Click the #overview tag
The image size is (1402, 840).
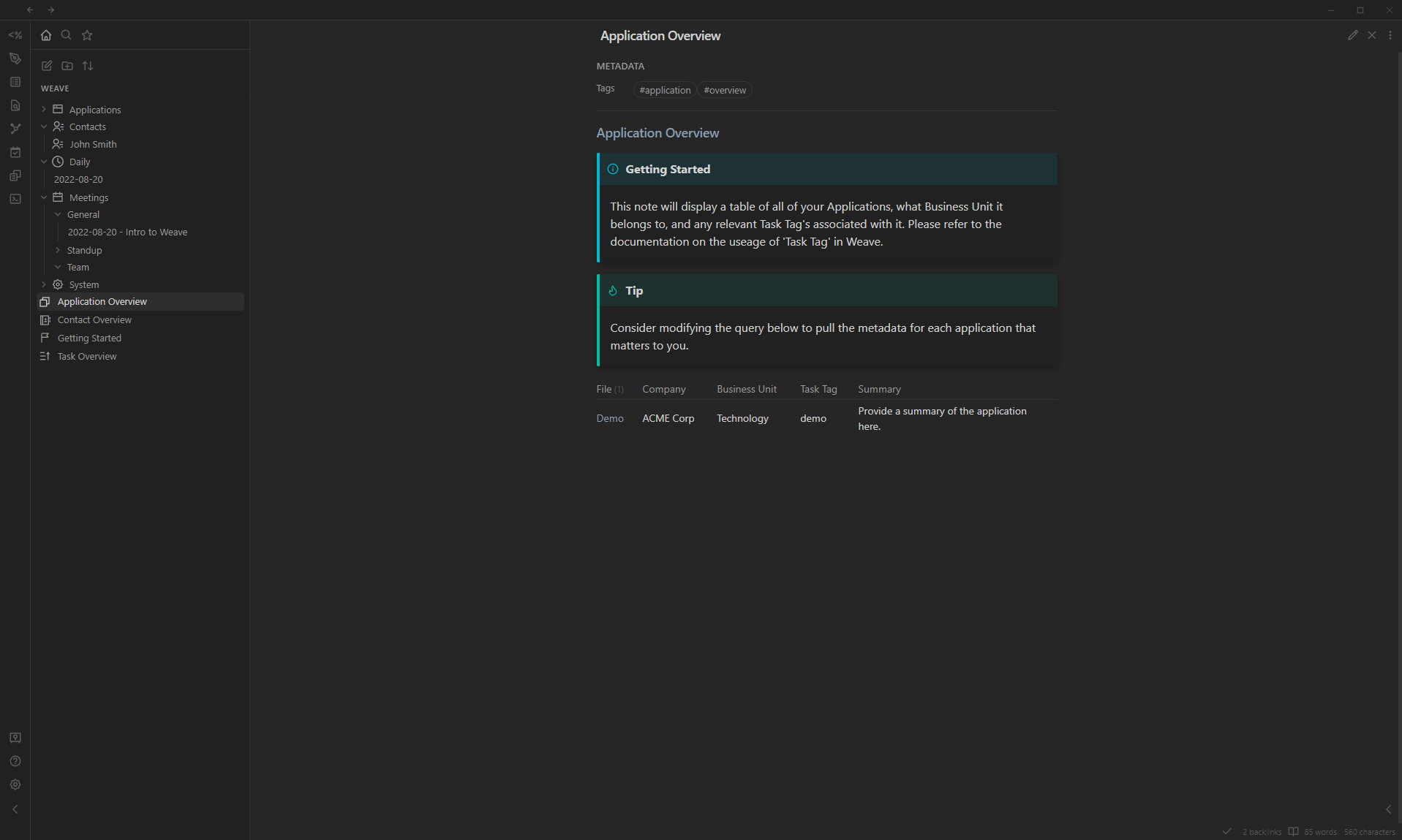[725, 90]
